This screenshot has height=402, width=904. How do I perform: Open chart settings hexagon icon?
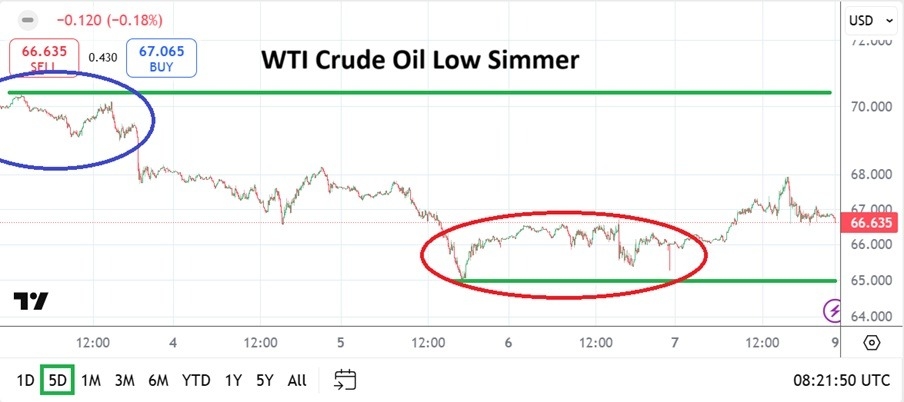[x=871, y=343]
